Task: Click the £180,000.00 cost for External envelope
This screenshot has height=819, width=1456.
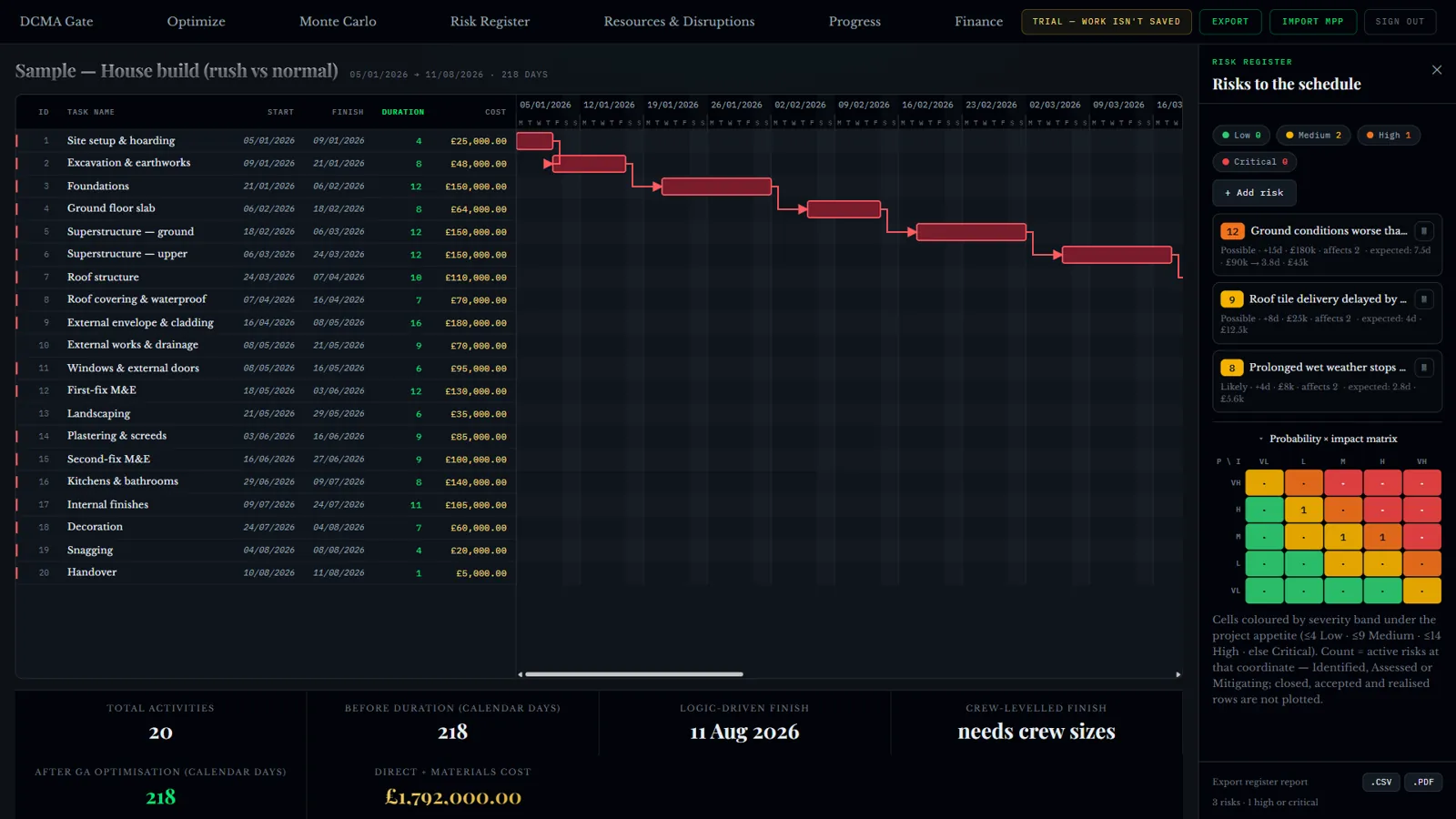Action: [x=476, y=323]
